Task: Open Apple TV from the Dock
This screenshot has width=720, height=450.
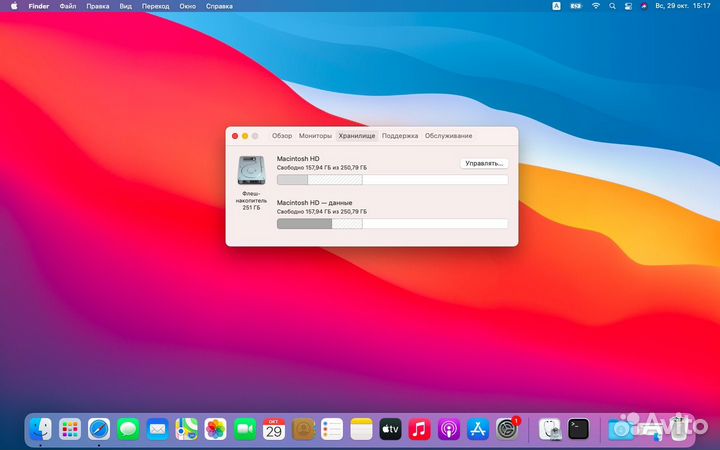Action: 390,430
